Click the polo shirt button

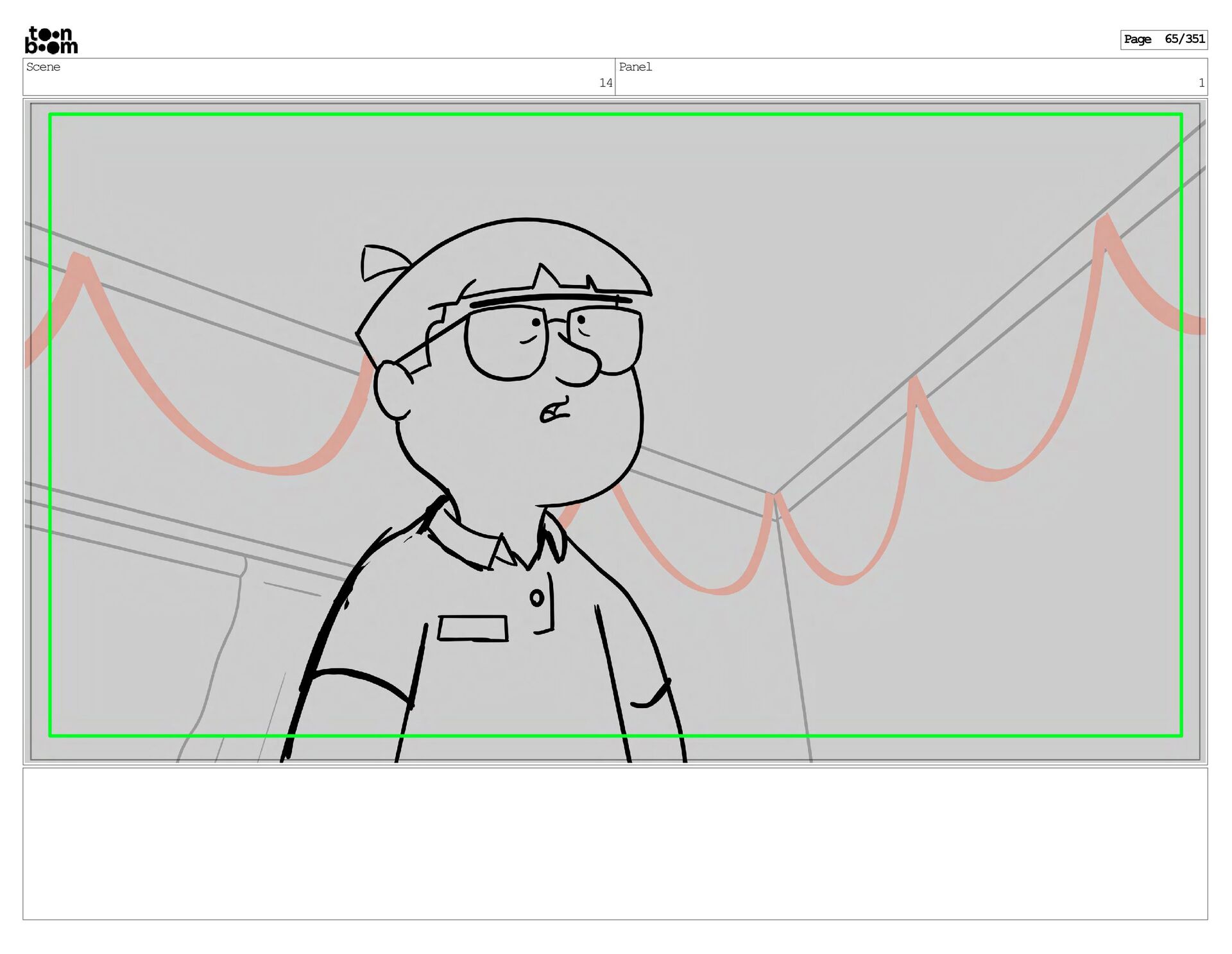coord(536,598)
